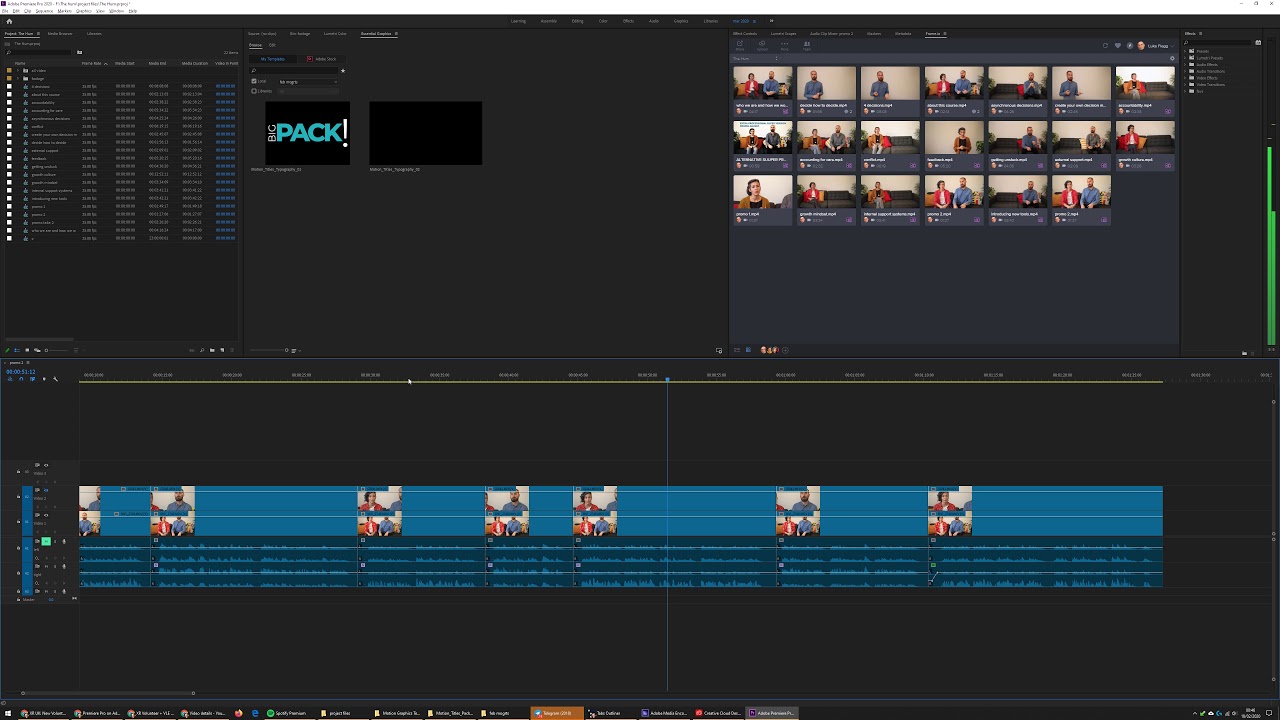The width and height of the screenshot is (1280, 720).
Task: Toggle favorites star in Essential Graphics search
Action: coord(343,71)
